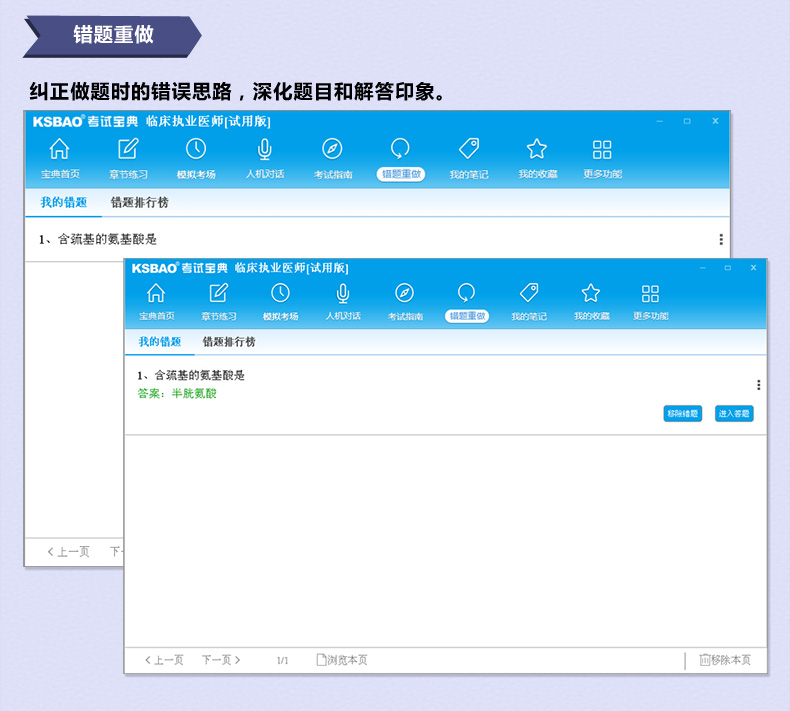Open 人机对话 microphone icon in front window
Viewport: 790px width, 711px height.
342,293
